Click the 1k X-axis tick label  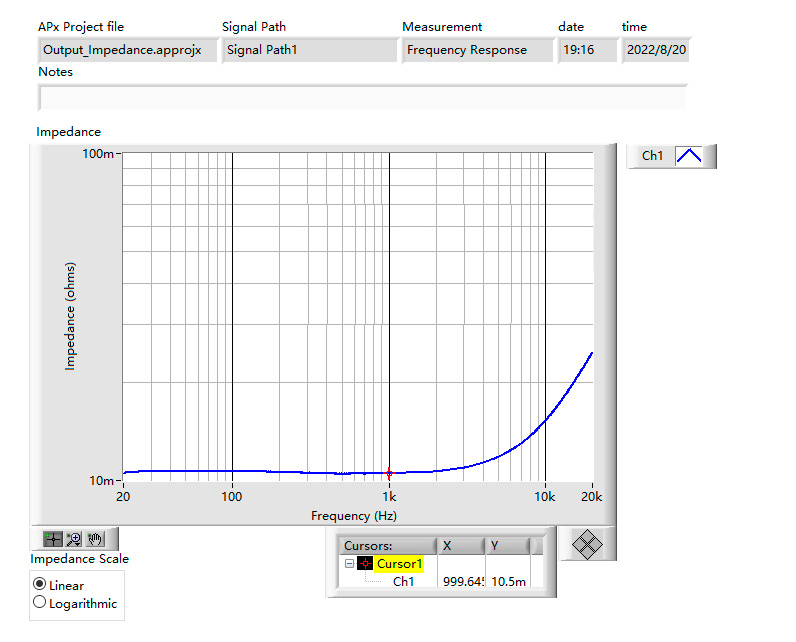(x=389, y=497)
